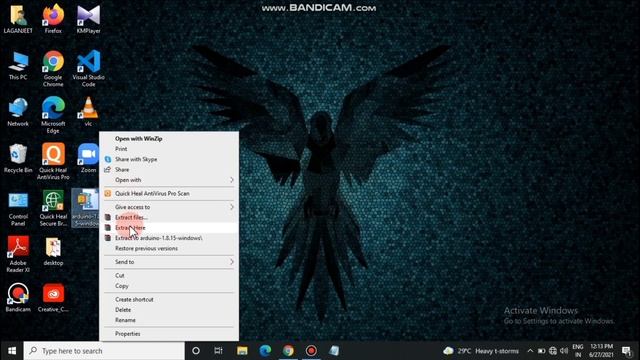Screen dimensions: 640x360
Task: Show hidden system tray icons
Action: pos(530,351)
